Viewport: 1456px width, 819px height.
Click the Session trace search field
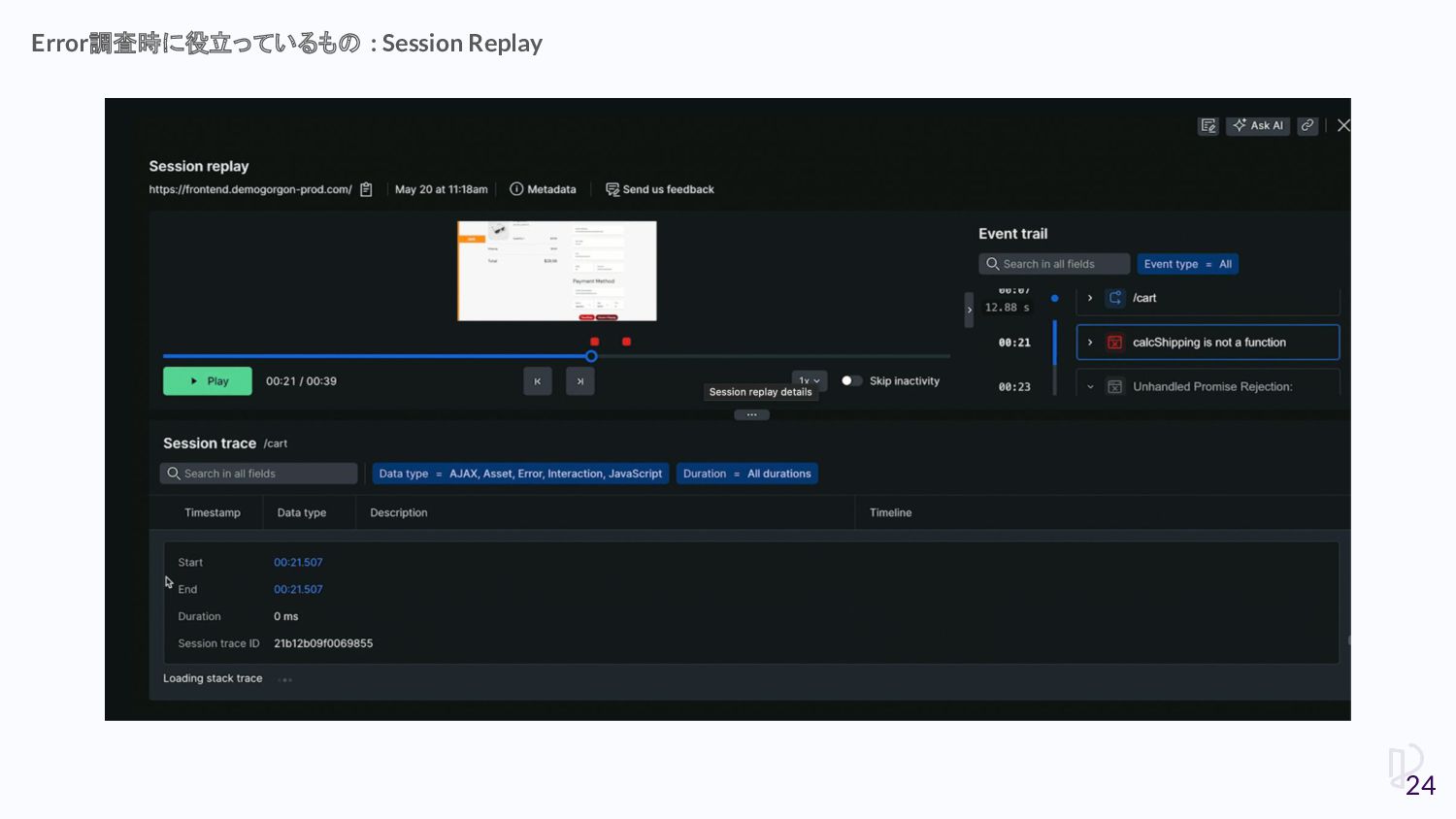[259, 474]
